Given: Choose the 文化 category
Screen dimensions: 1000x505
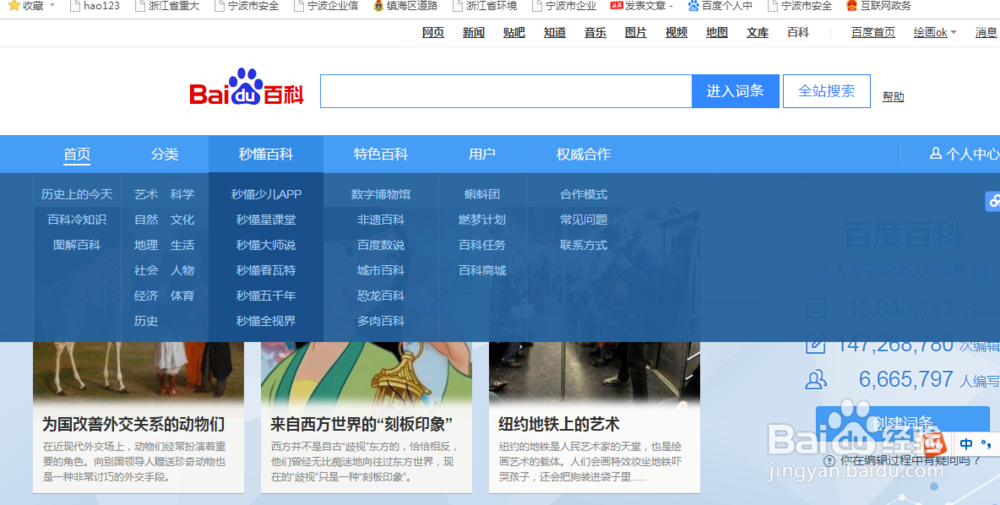Looking at the screenshot, I should 182,219.
